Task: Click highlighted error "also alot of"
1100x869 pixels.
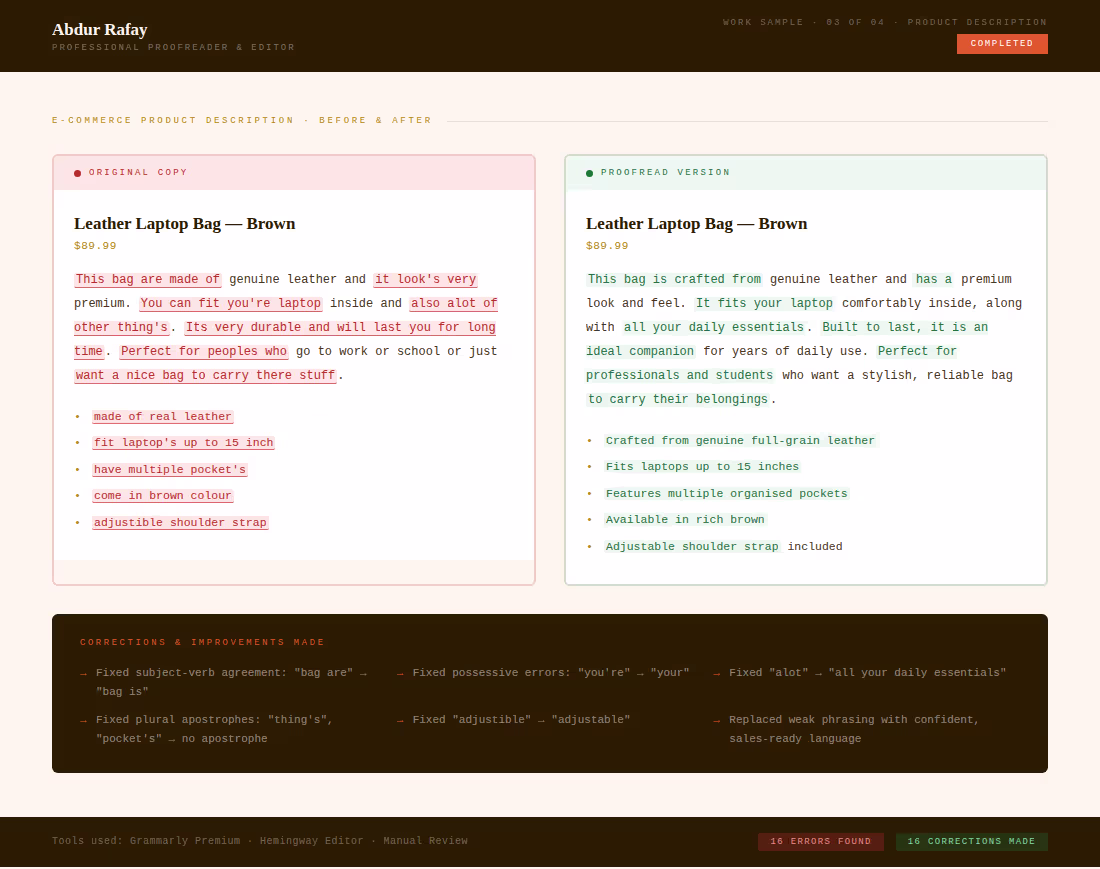Action: [x=454, y=303]
